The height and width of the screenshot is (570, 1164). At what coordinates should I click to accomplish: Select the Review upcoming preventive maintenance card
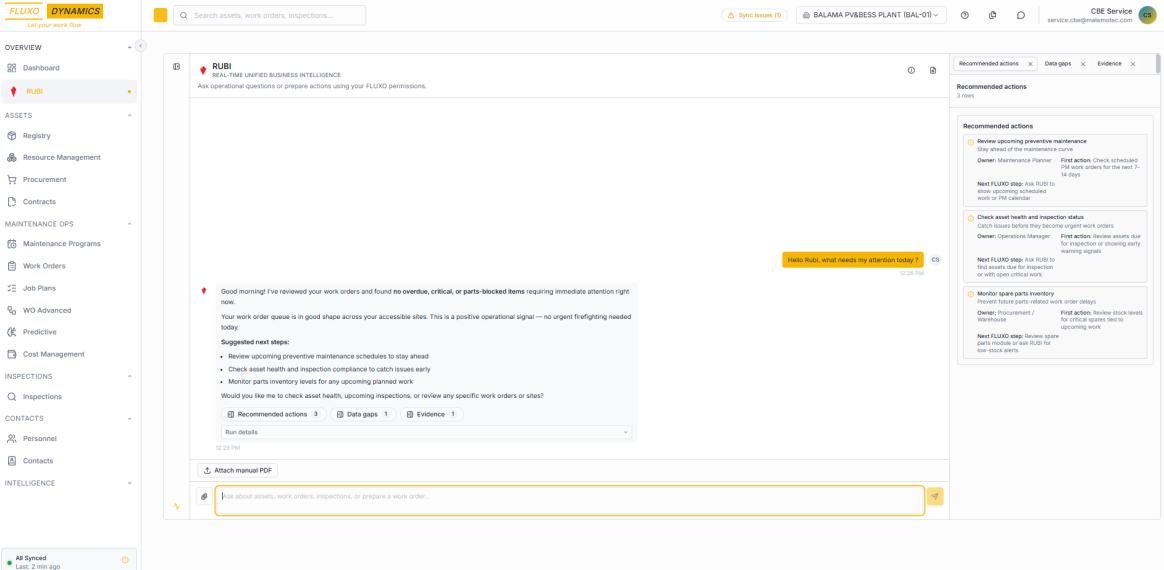click(x=1055, y=170)
